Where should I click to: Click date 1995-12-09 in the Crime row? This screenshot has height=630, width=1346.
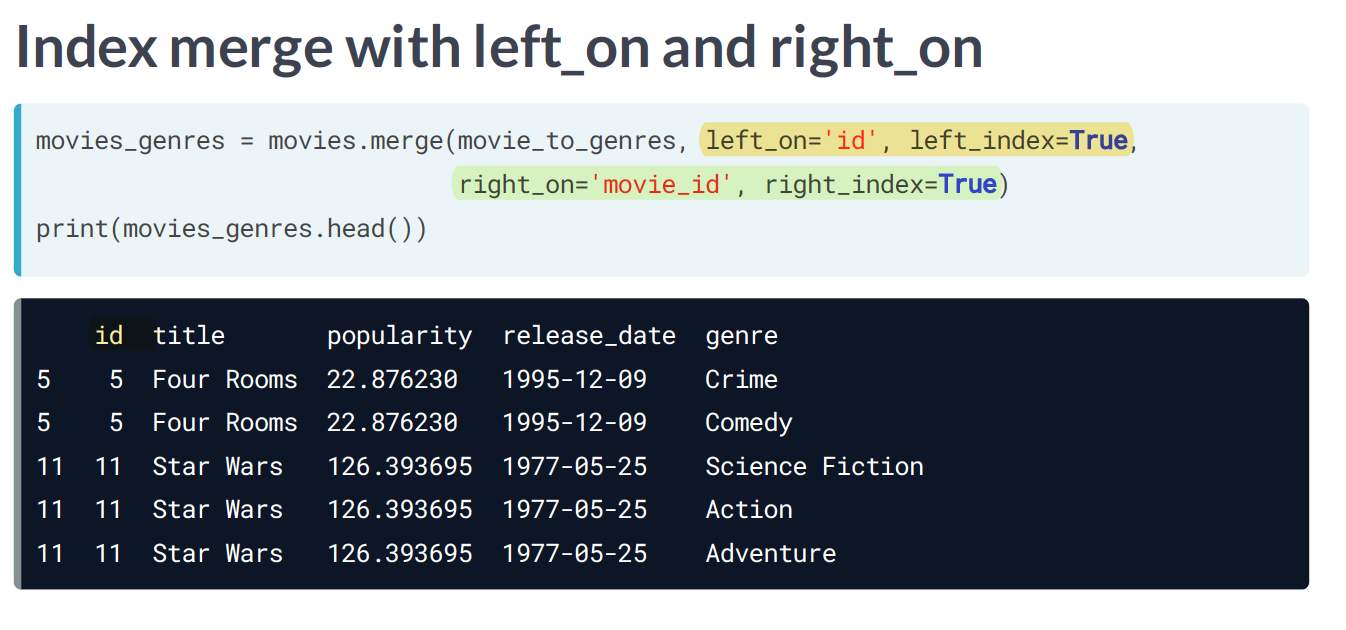coord(574,380)
